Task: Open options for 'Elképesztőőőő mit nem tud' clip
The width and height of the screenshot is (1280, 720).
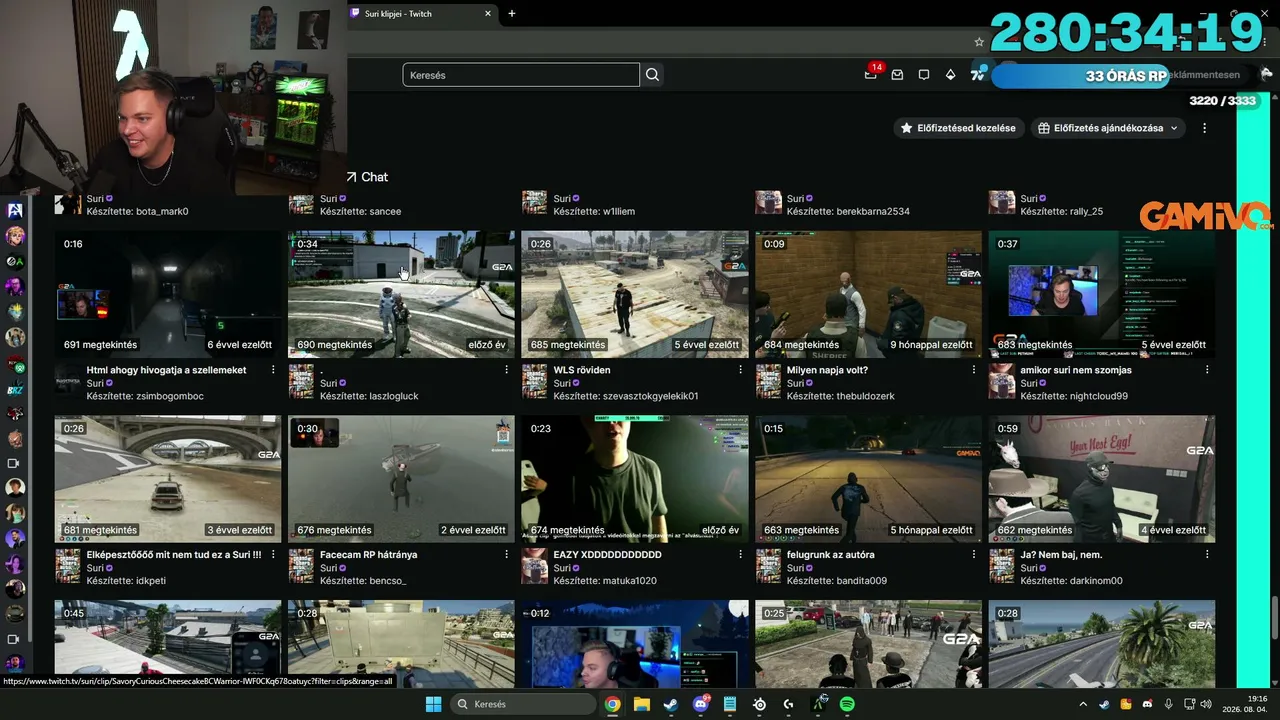Action: pos(273,555)
